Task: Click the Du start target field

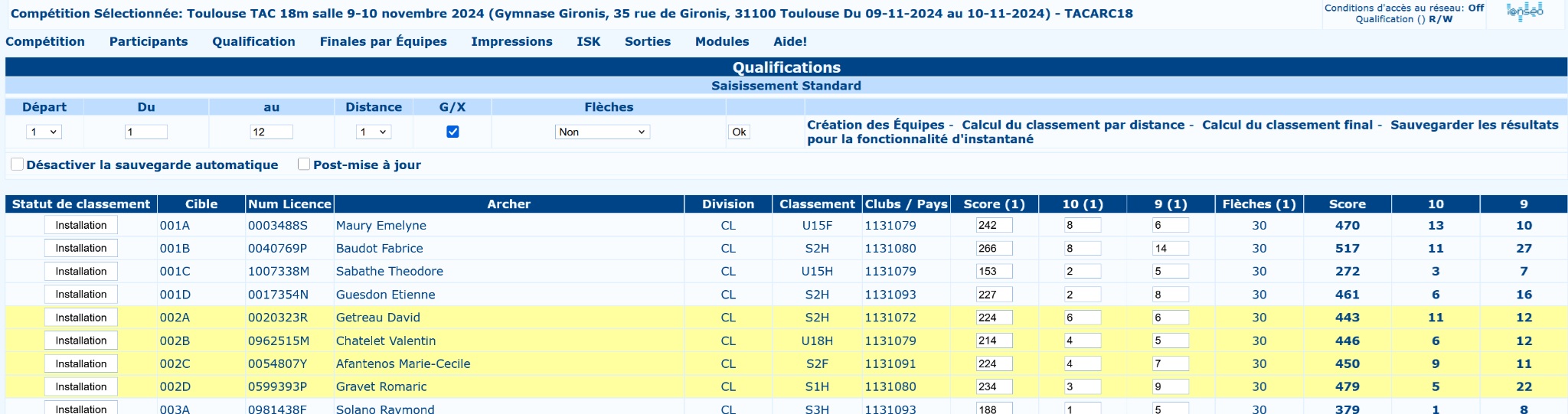Action: coord(146,132)
